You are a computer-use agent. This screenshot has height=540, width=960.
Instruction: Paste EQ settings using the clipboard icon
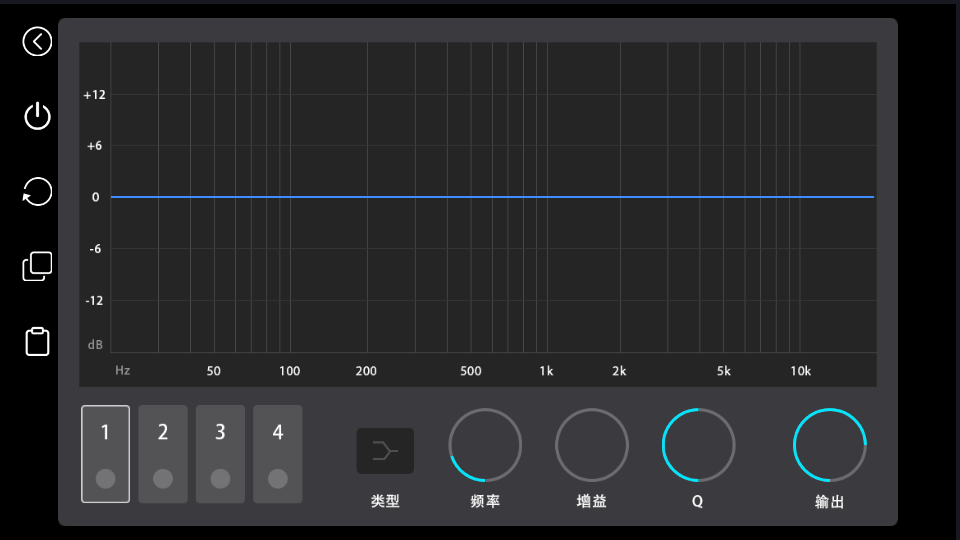pos(37,341)
